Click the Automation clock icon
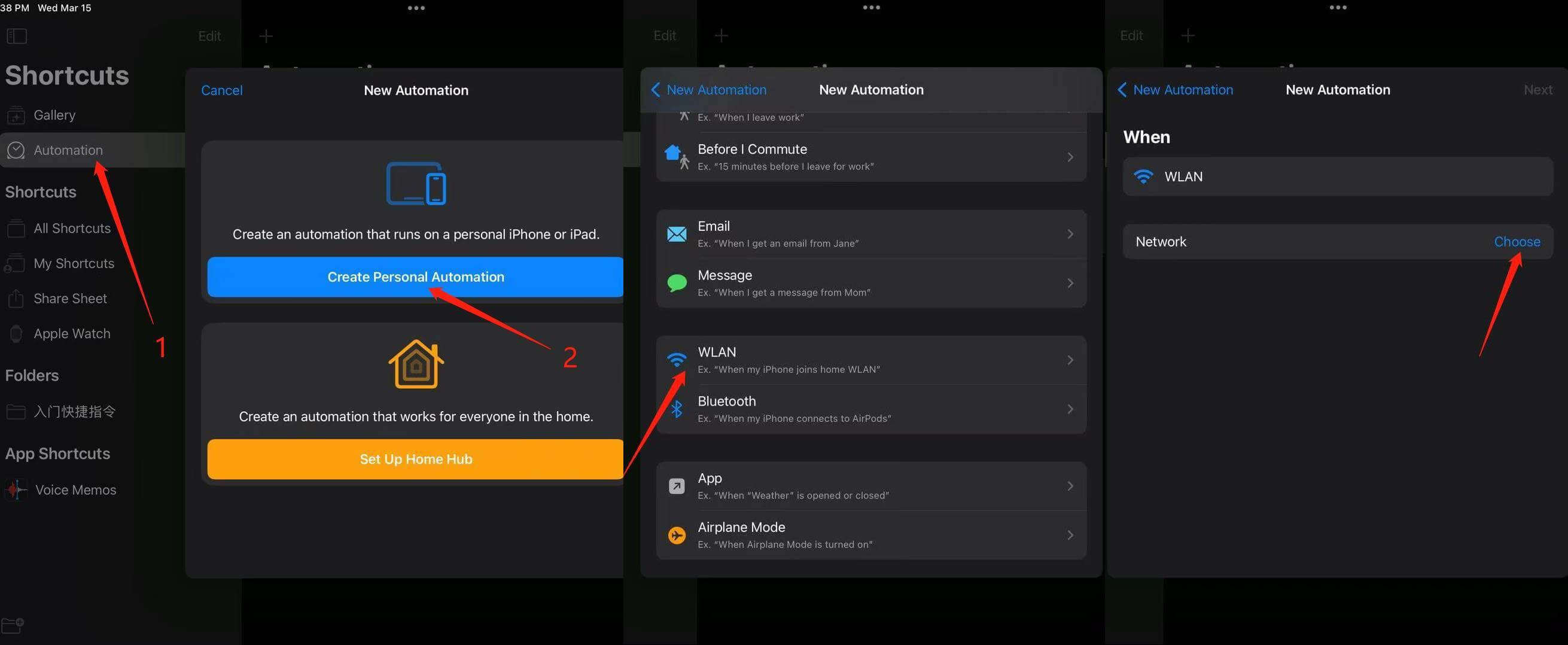Screen dimensions: 1568x645 coord(16,150)
